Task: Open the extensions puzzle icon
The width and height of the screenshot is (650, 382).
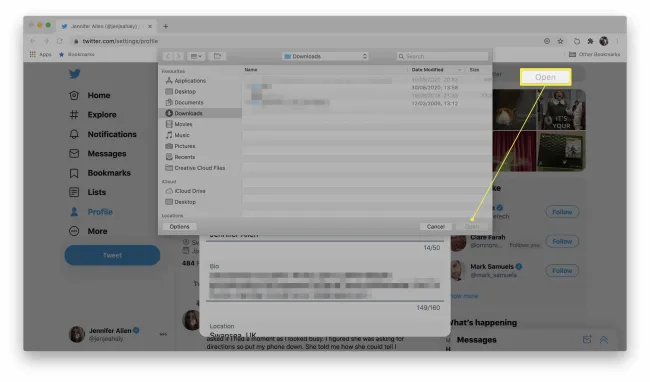Action: (590, 41)
